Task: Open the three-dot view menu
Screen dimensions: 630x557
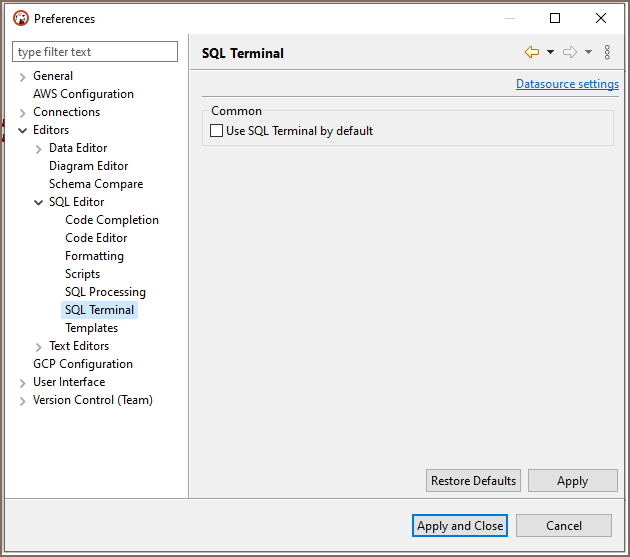Action: point(607,52)
